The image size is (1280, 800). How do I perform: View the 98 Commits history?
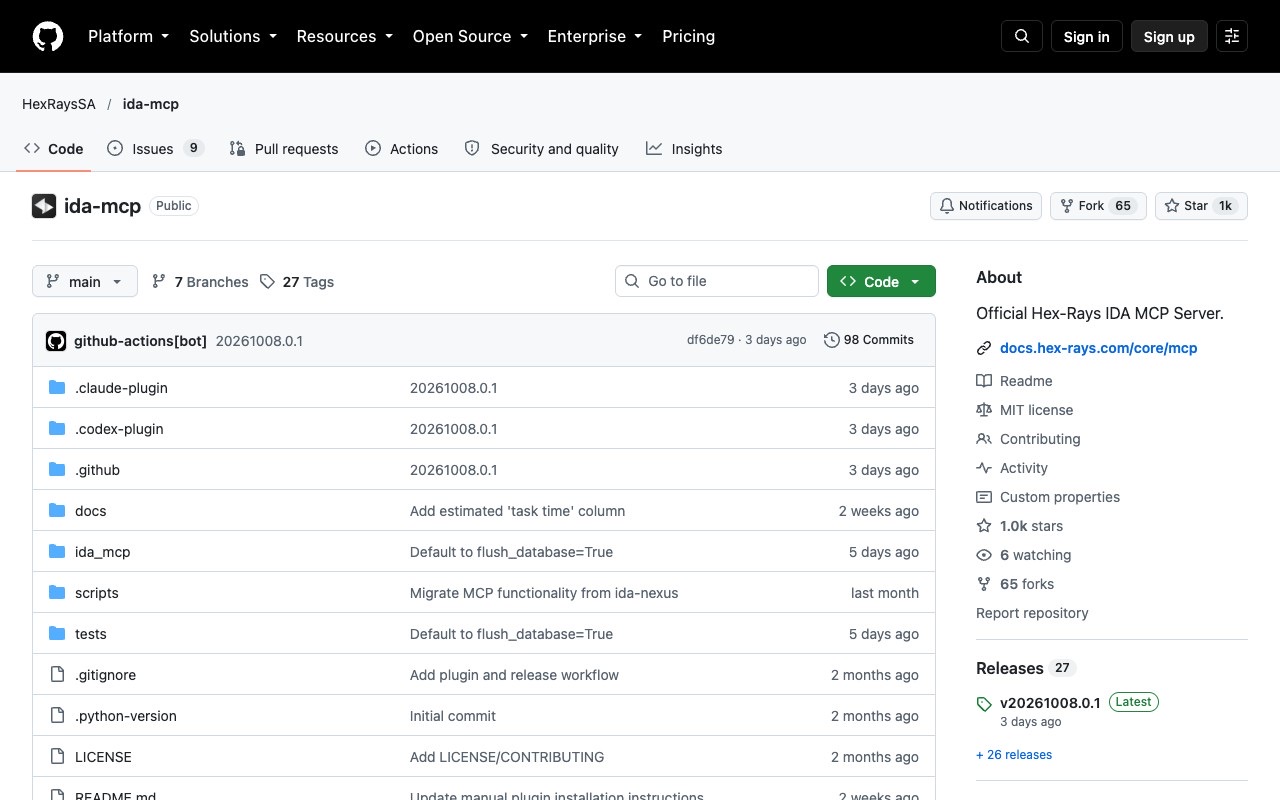pyautogui.click(x=869, y=340)
